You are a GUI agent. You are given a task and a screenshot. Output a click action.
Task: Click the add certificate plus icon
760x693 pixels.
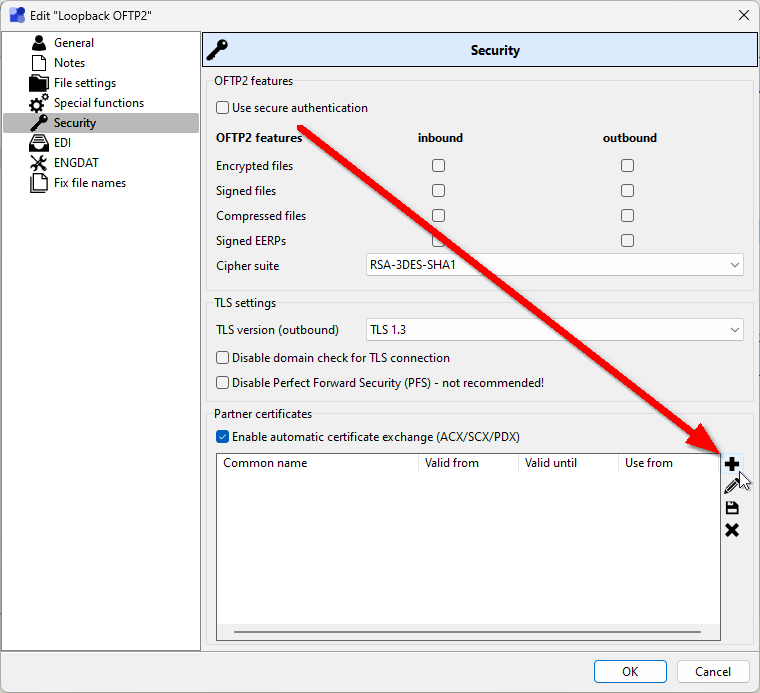pos(732,464)
